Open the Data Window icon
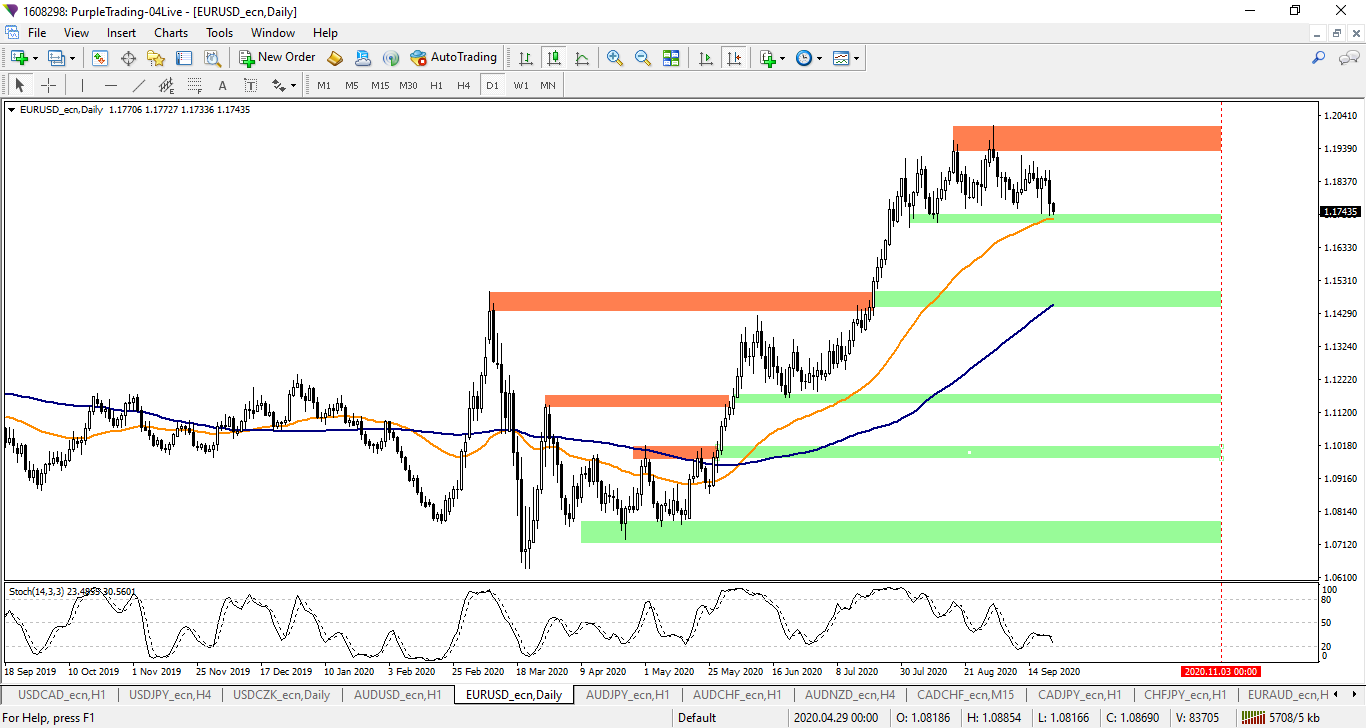This screenshot has height=728, width=1366. pos(128,58)
